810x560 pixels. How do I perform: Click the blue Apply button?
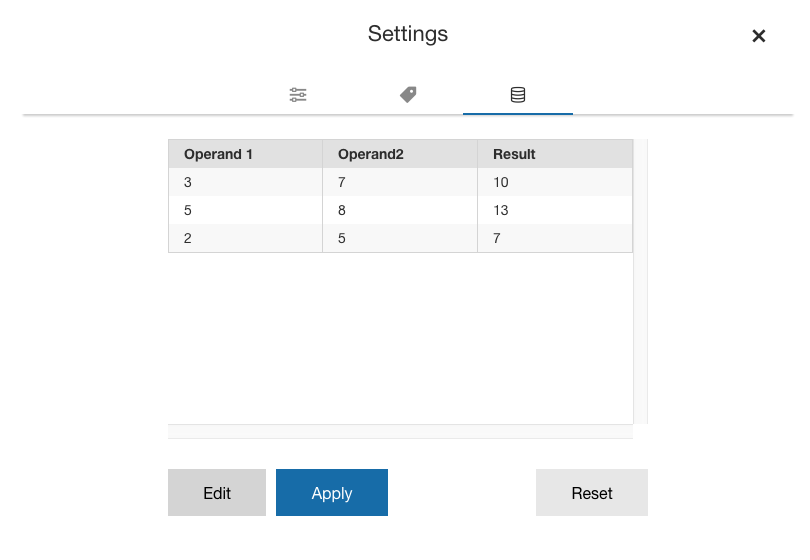coord(332,492)
